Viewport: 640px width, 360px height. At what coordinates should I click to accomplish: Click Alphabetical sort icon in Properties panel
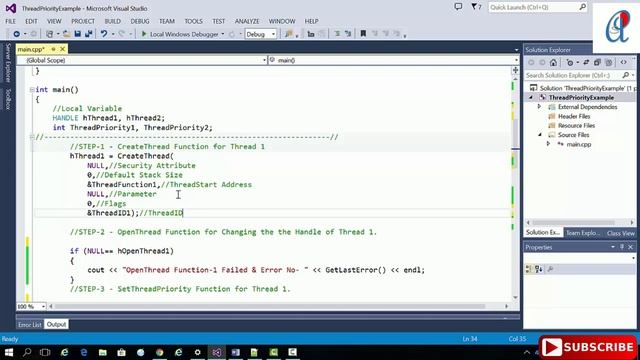point(539,269)
